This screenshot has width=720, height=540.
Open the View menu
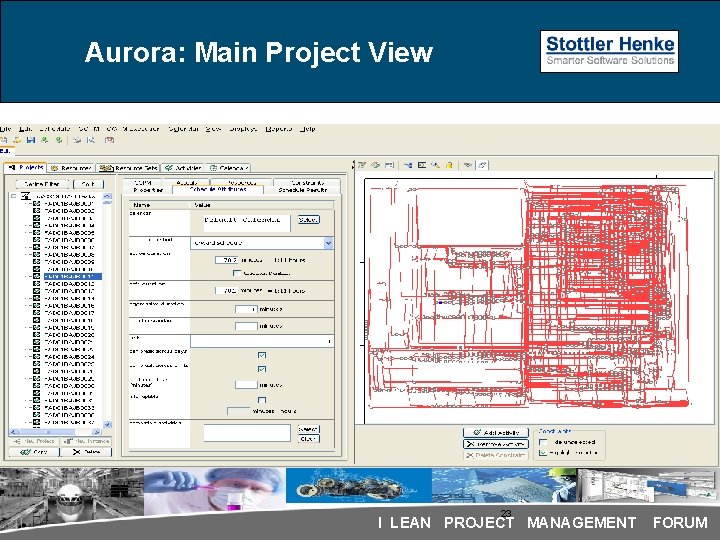pos(213,129)
